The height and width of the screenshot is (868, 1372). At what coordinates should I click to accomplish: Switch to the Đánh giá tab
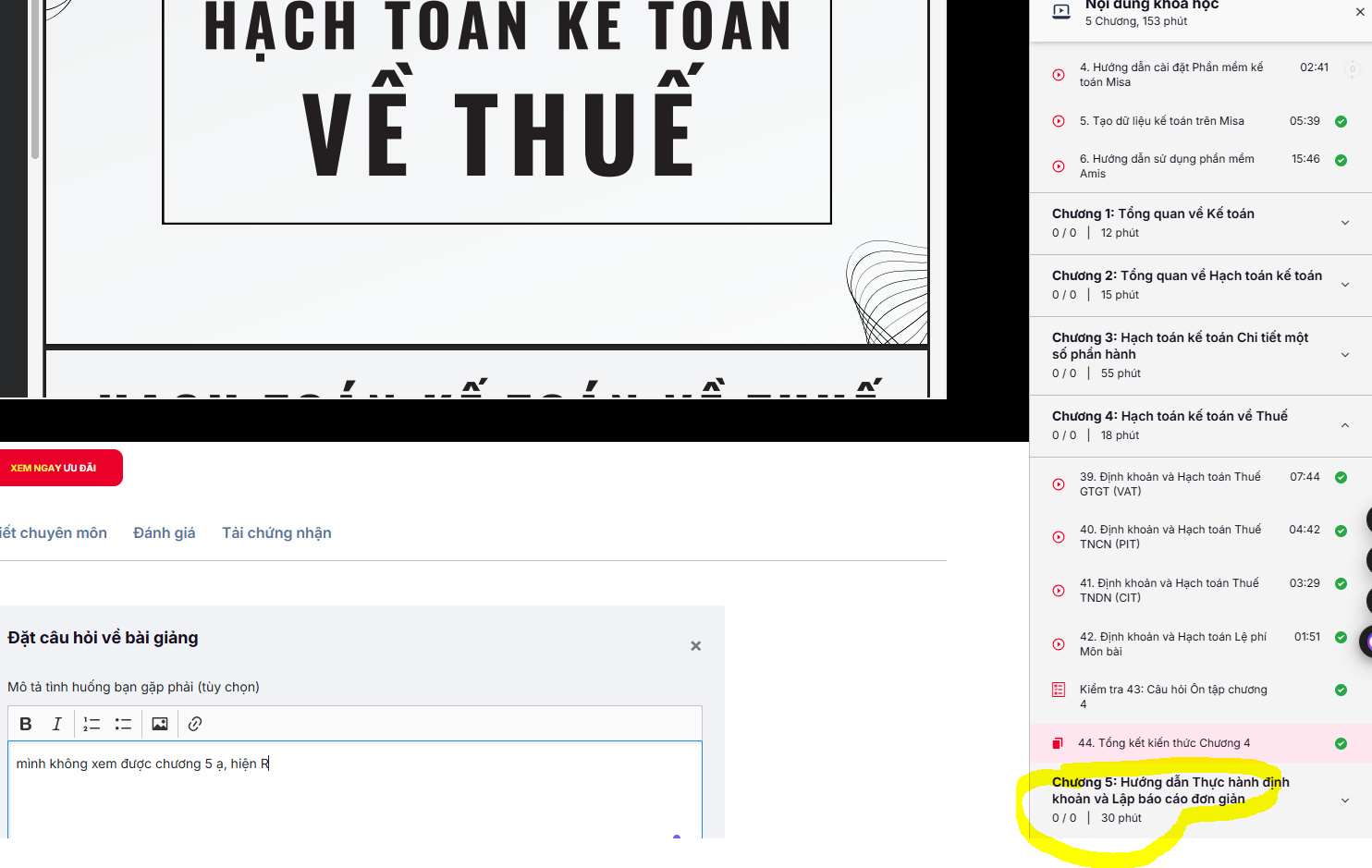pos(165,532)
